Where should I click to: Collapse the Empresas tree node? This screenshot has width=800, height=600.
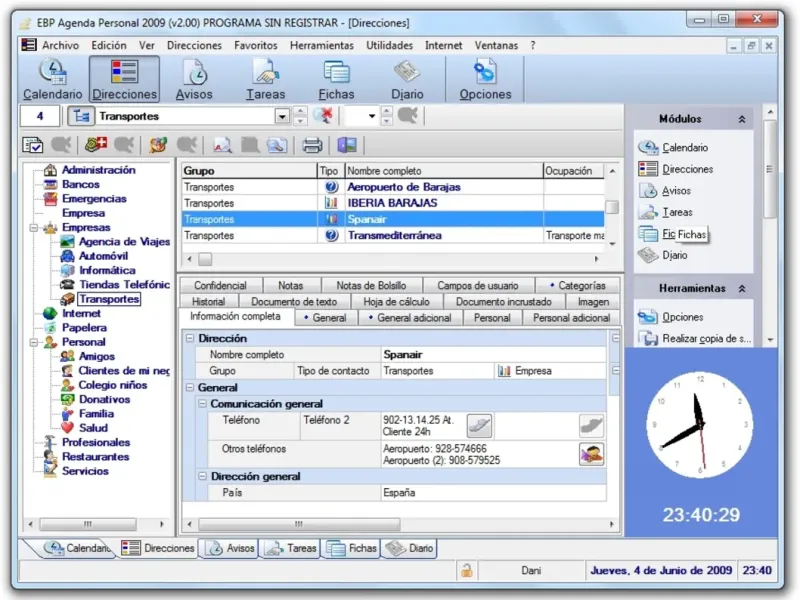(32, 227)
